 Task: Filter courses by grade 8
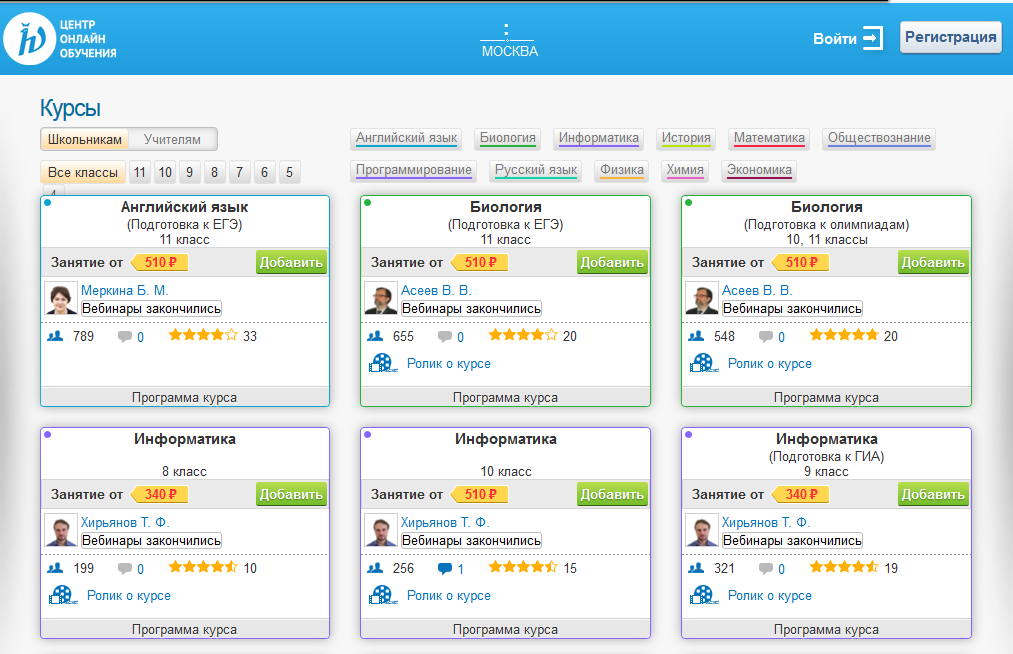coord(214,173)
